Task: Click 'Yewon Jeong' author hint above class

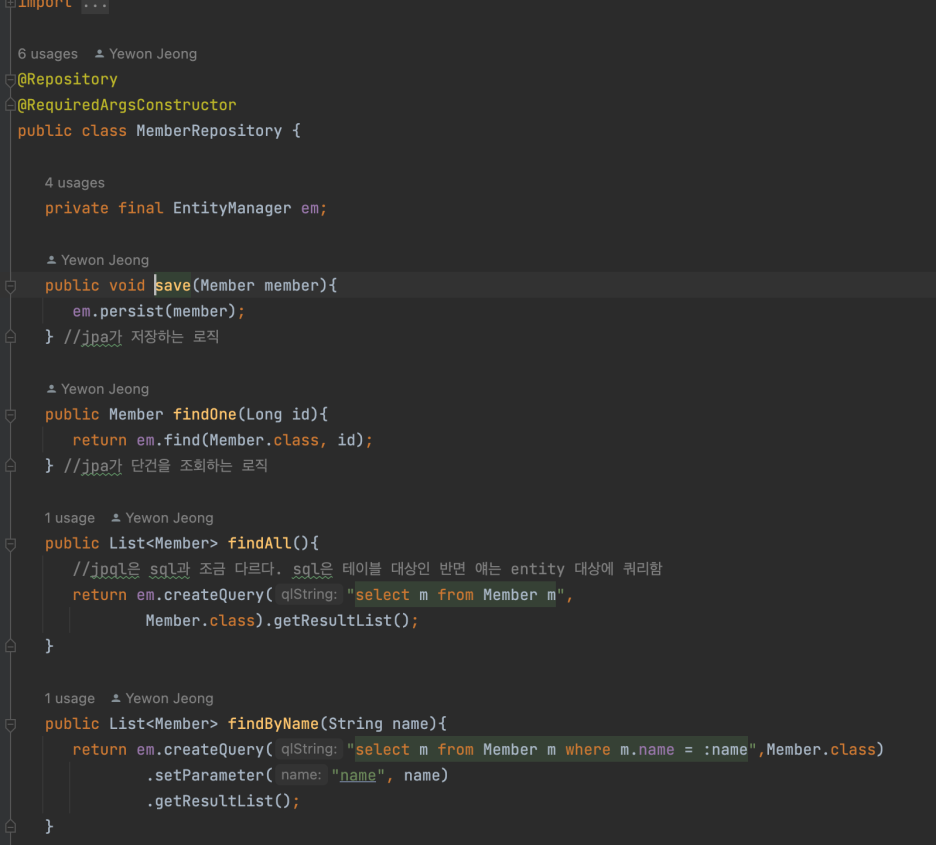Action: coord(153,54)
